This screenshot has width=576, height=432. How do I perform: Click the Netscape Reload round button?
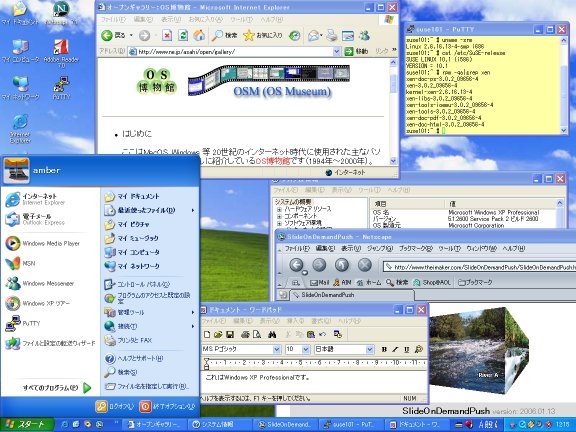(342, 265)
